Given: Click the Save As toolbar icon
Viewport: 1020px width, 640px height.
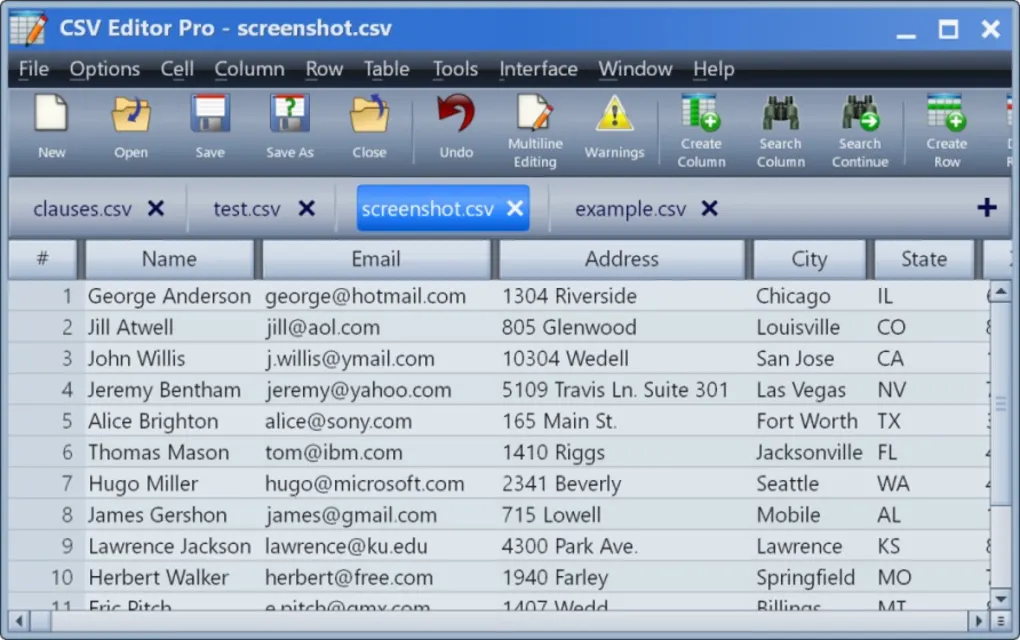Looking at the screenshot, I should [289, 126].
